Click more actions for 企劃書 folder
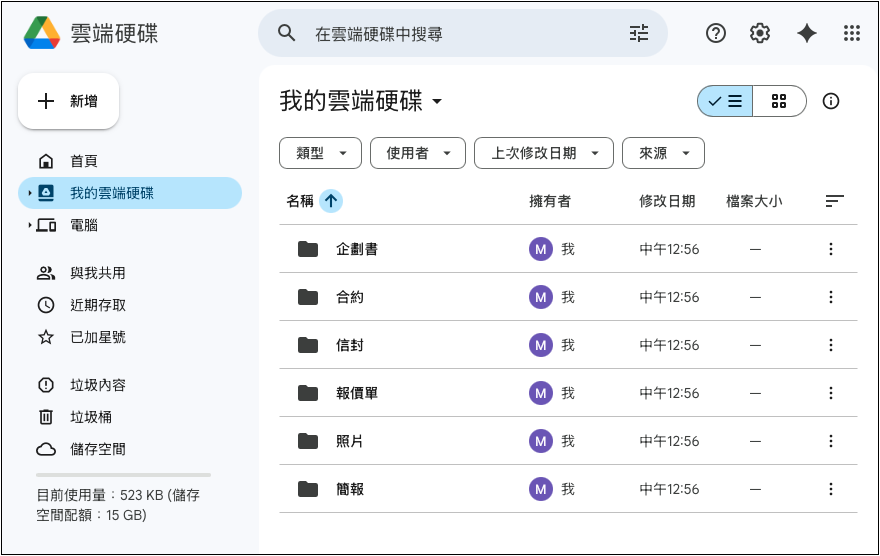Viewport: 880px width, 556px height. click(x=830, y=249)
